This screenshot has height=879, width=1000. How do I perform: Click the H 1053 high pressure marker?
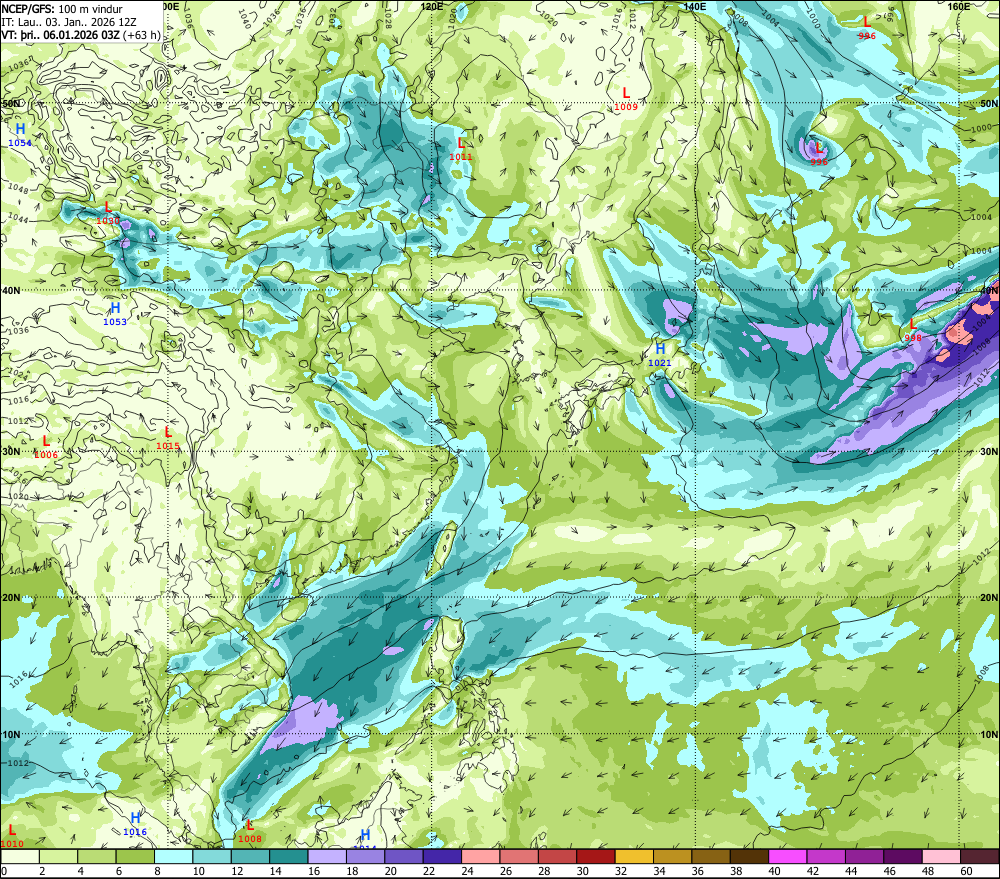[x=115, y=314]
